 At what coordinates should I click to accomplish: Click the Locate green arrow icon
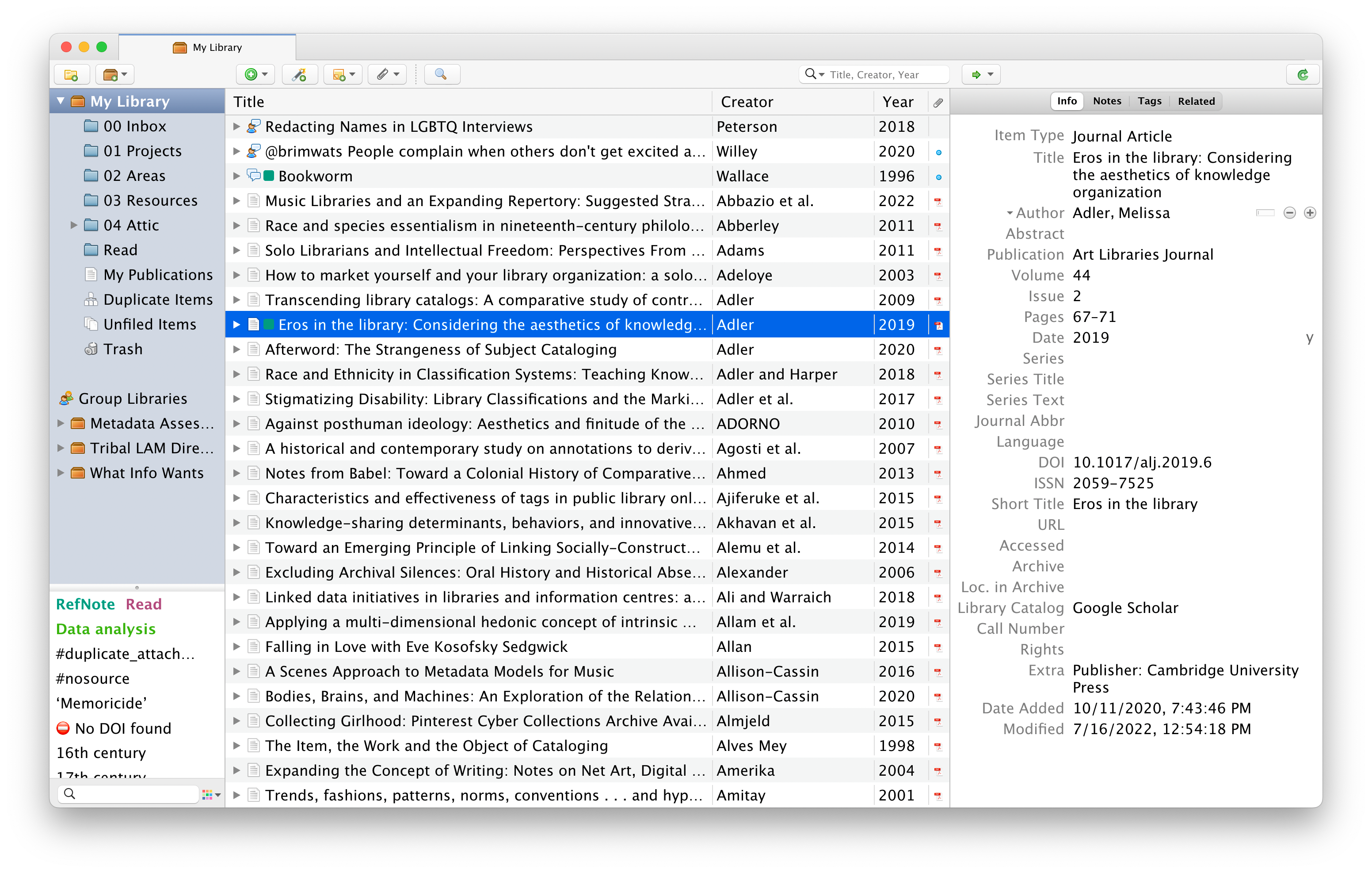click(976, 75)
